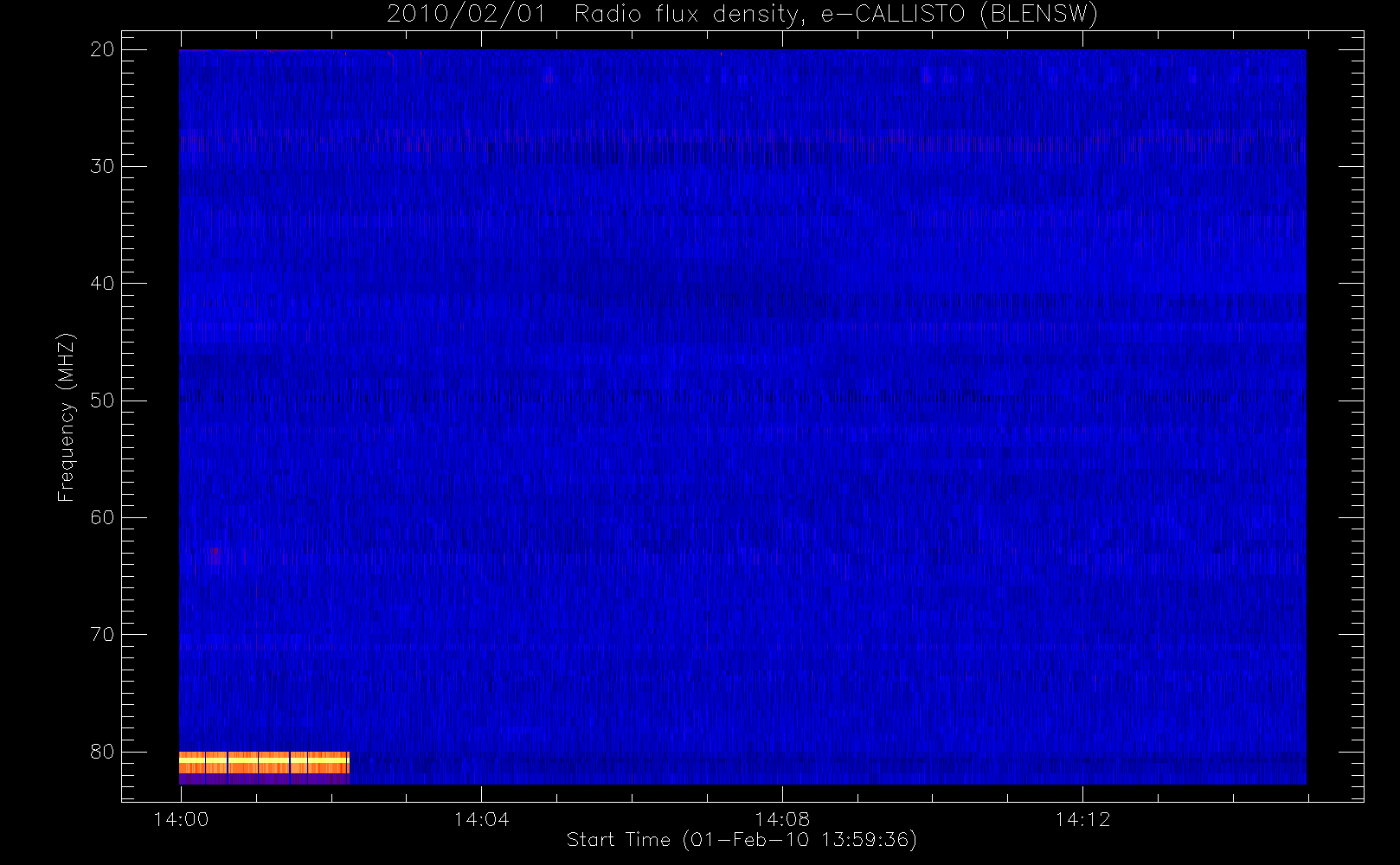The height and width of the screenshot is (865, 1400).
Task: Click the '14:04' time tick label
Action: pyautogui.click(x=481, y=819)
